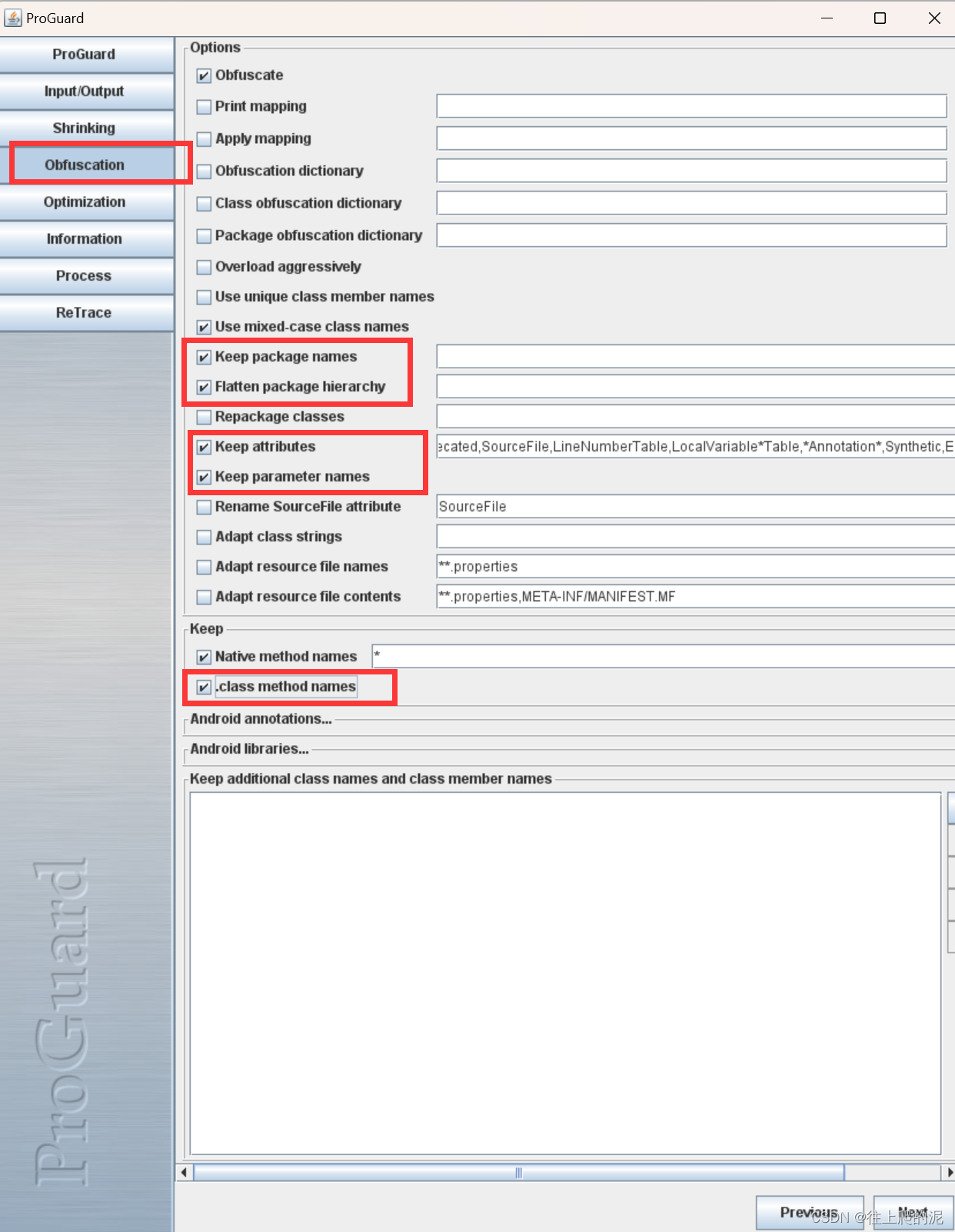
Task: Click the Keep attributes value field
Action: (696, 446)
